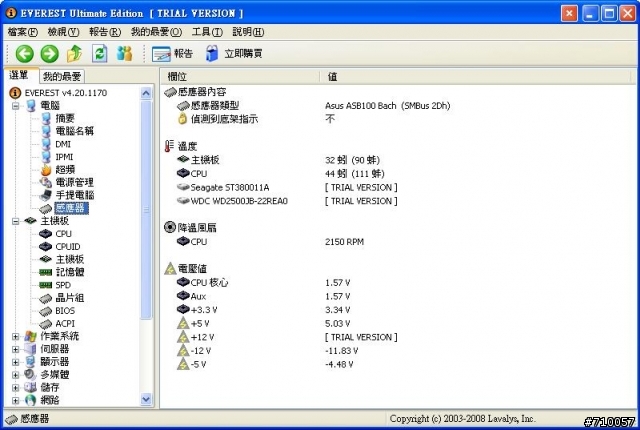The image size is (640, 430).
Task: Select the 2150 RPM fan value
Action: click(344, 242)
